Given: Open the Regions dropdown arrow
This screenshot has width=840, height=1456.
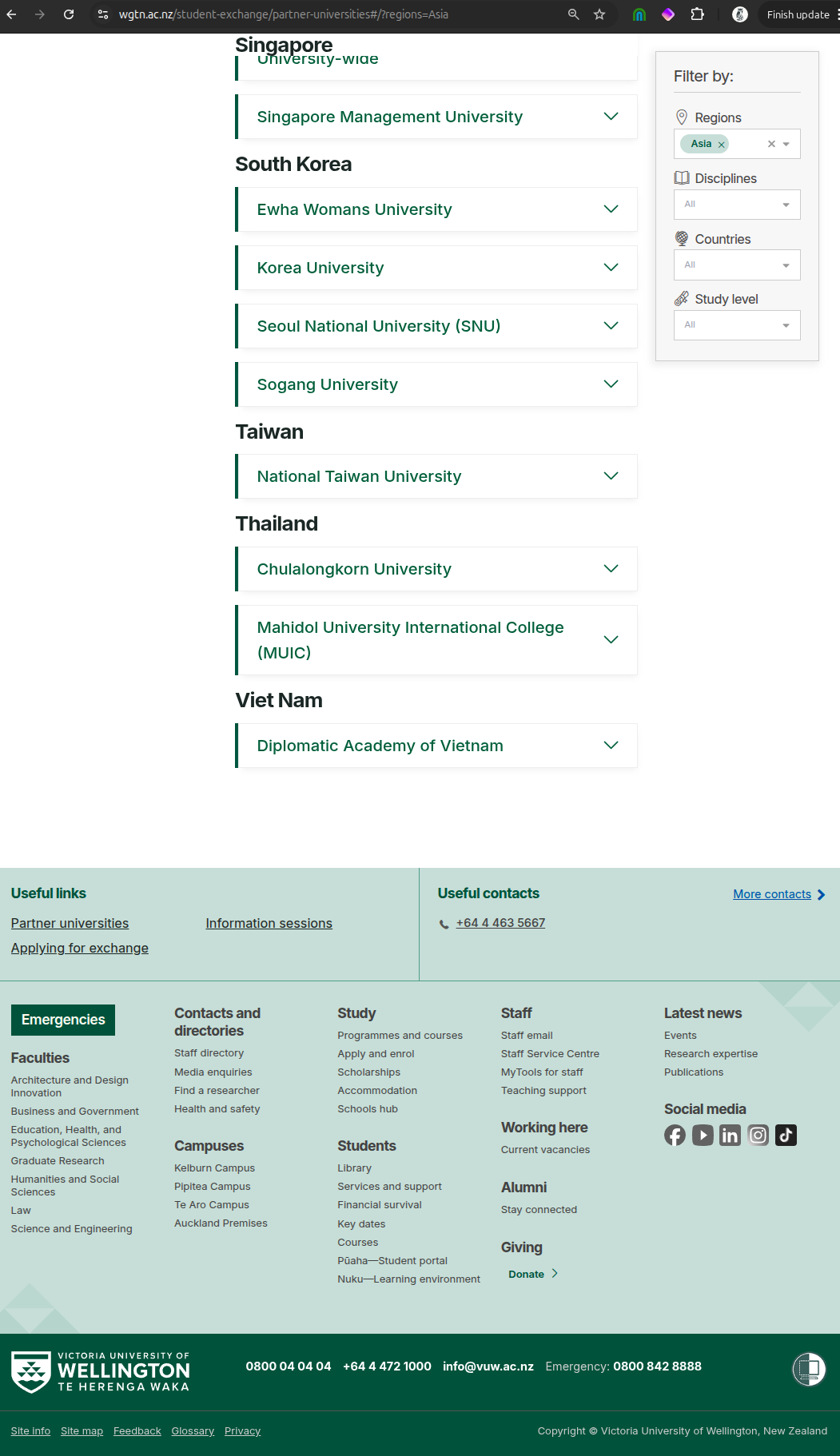Looking at the screenshot, I should click(786, 144).
